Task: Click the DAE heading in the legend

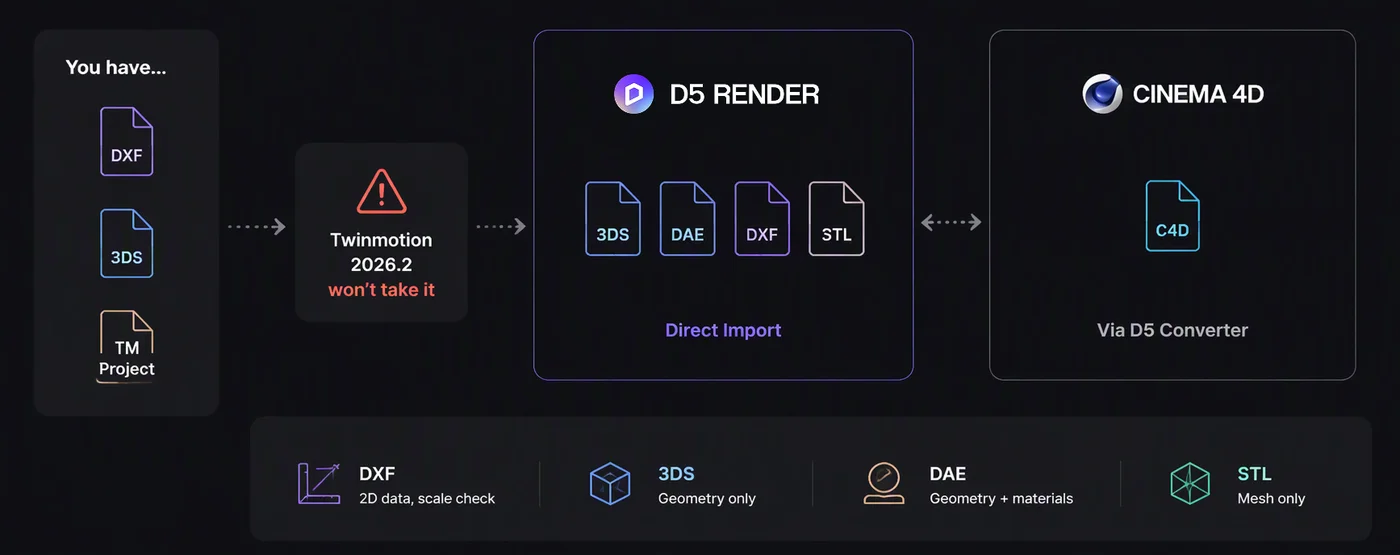Action: [948, 473]
